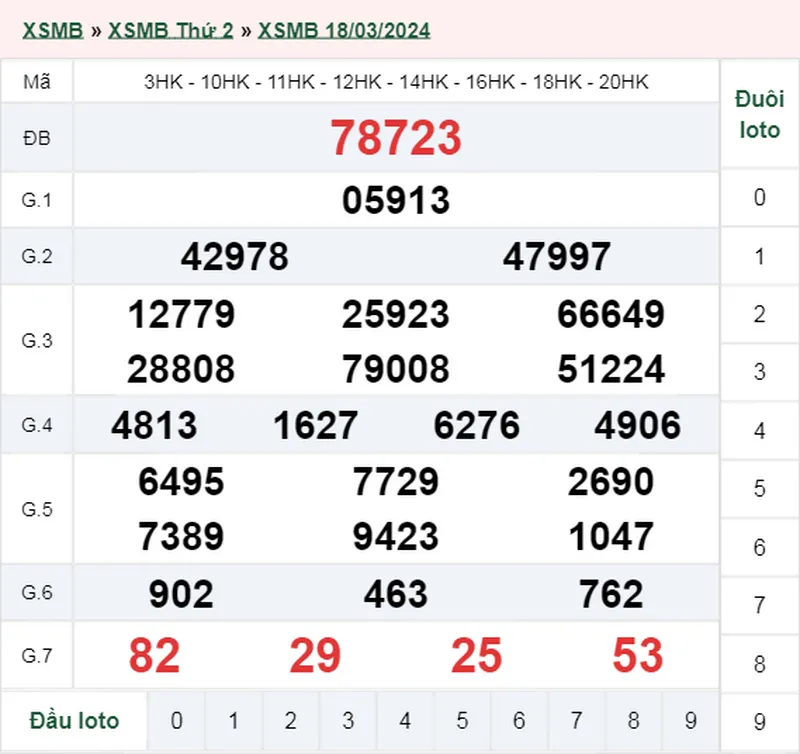The width and height of the screenshot is (800, 754).
Task: Choose digit 2 in Đuôi loto column
Action: [760, 314]
